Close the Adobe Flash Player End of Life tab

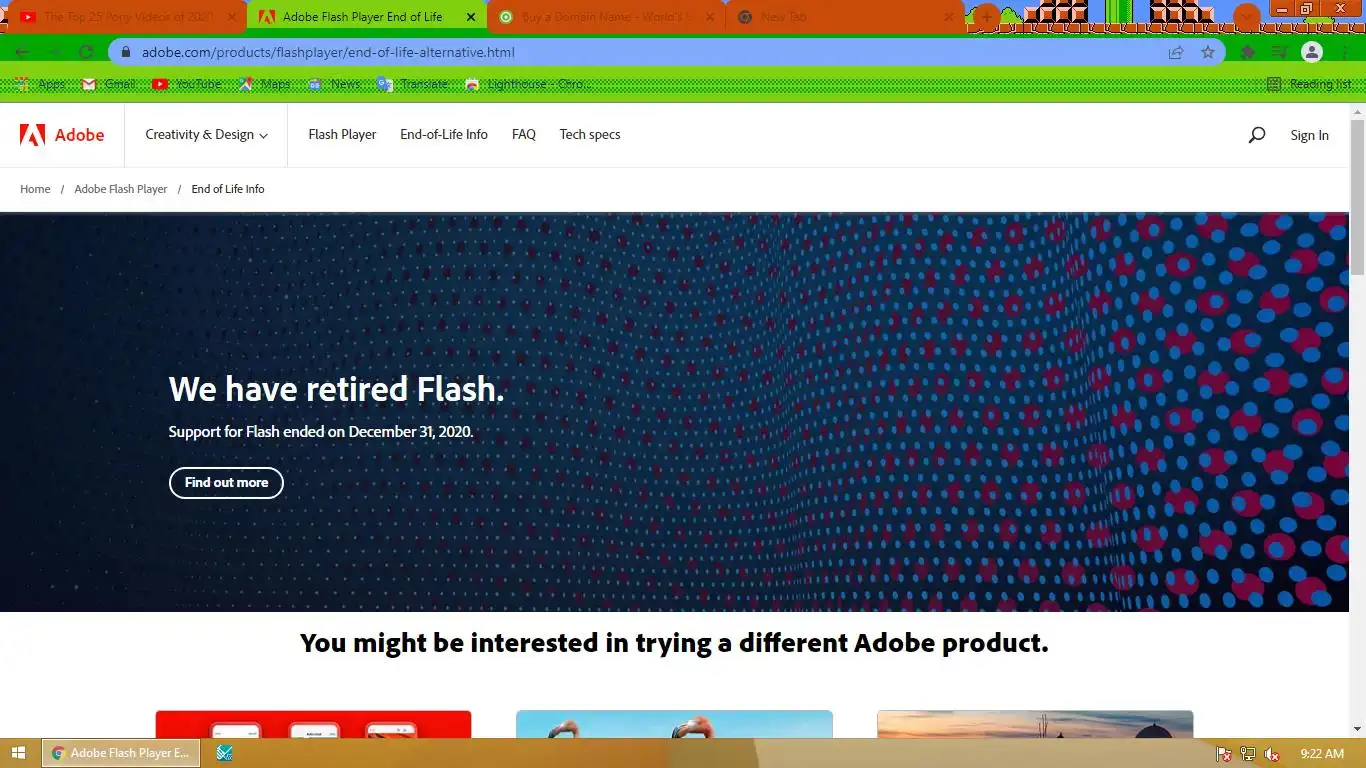(471, 17)
